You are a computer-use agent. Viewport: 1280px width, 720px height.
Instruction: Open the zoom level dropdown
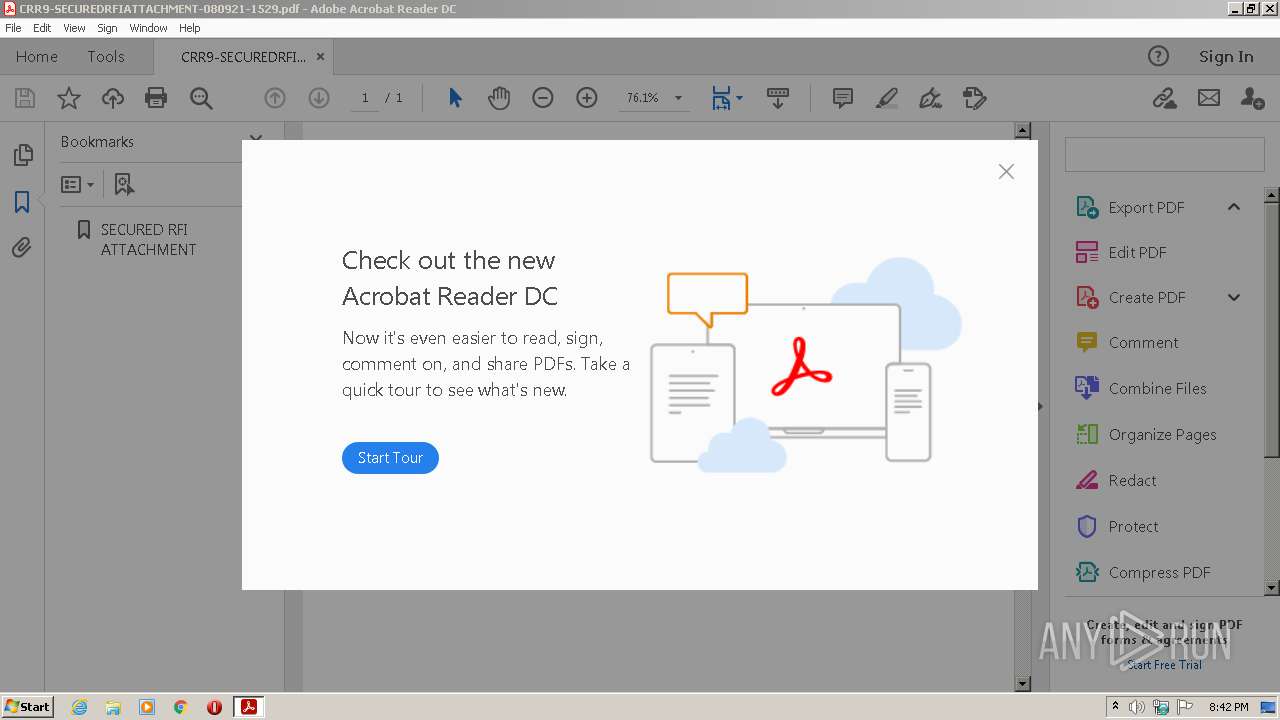[x=678, y=98]
